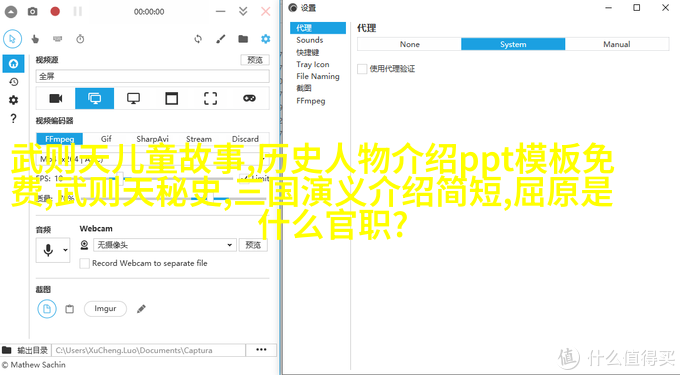Screen dimensions: 680x375
Task: Click the preview button beside video source
Action: (x=255, y=60)
